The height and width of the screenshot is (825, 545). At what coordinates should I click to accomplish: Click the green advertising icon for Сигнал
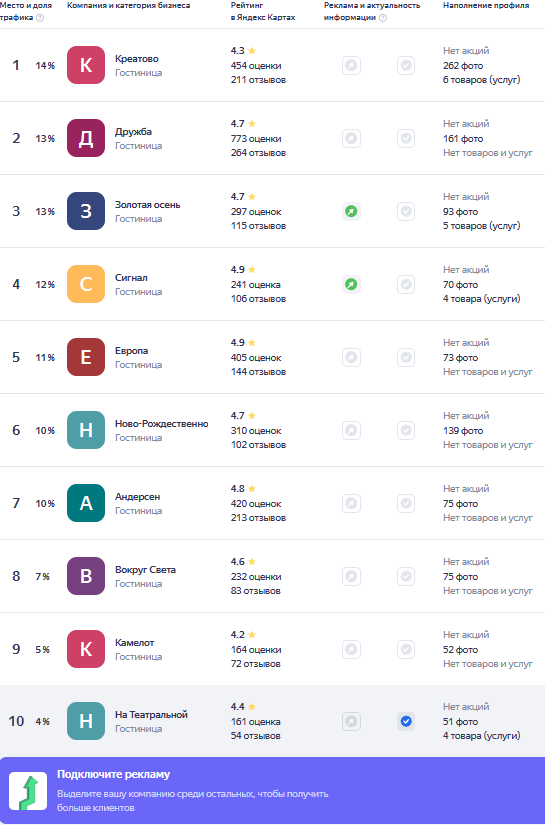pyautogui.click(x=351, y=285)
